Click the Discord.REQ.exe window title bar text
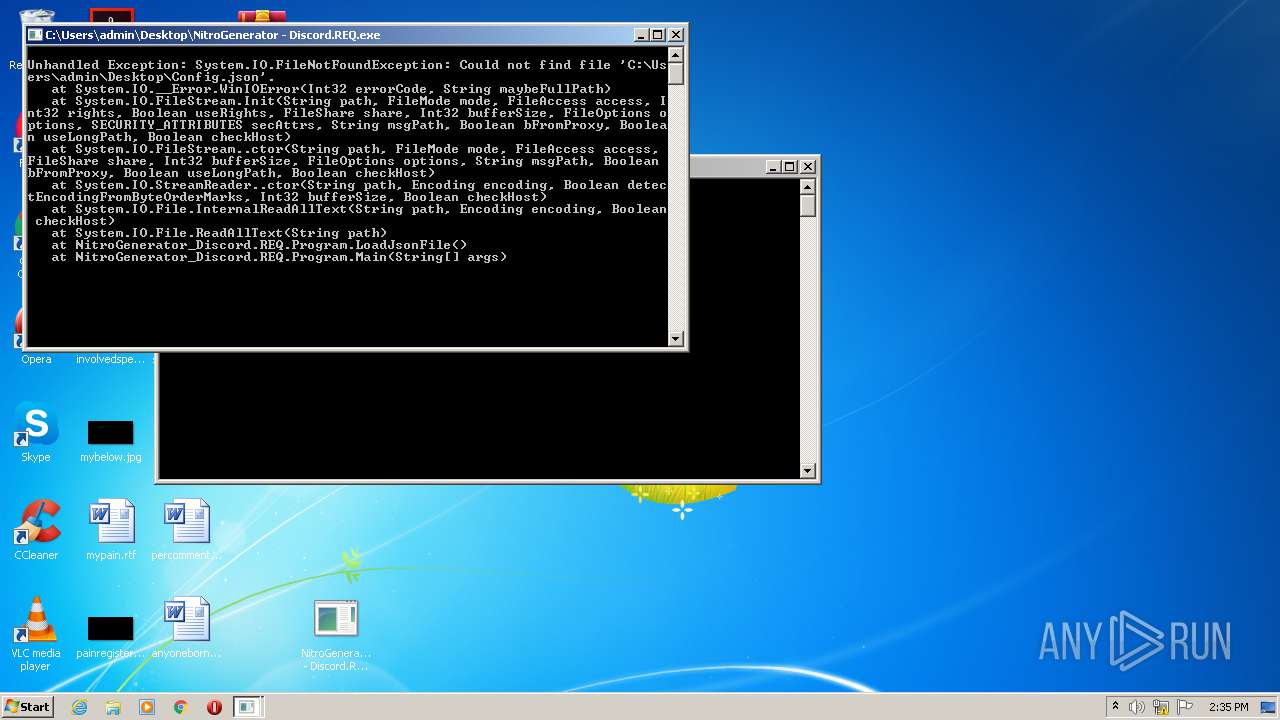1280x720 pixels. pyautogui.click(x=212, y=35)
